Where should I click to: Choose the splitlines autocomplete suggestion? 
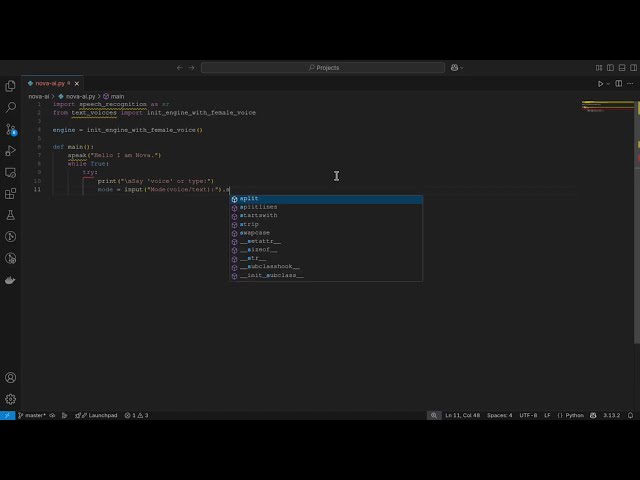click(326, 207)
